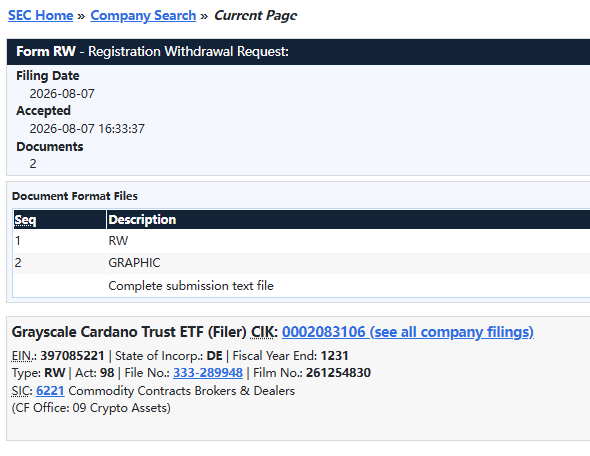Click Fiscal Year End value 1231
Viewport: 590px width, 456px height.
tap(335, 356)
